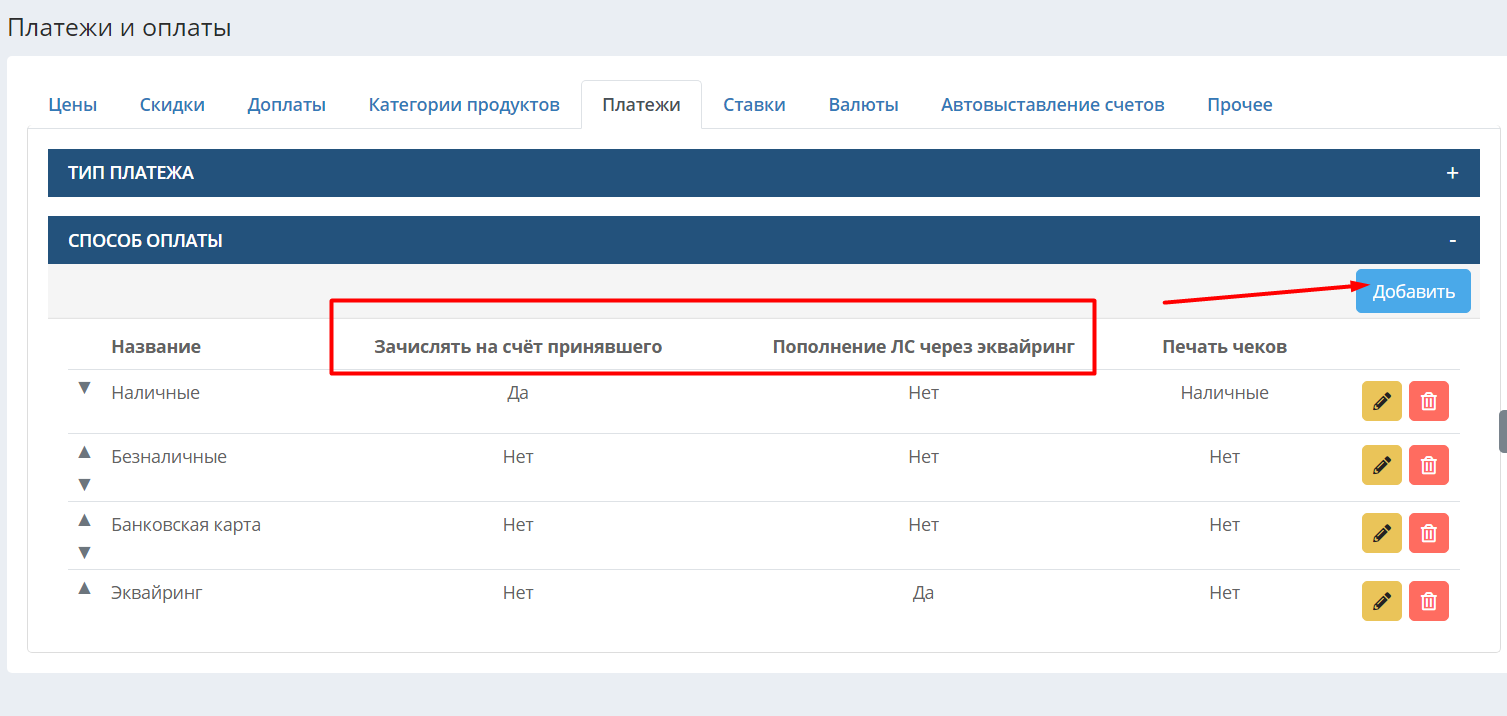Click the gray side handle at right edge
Image resolution: width=1507 pixels, height=716 pixels.
[x=1502, y=431]
